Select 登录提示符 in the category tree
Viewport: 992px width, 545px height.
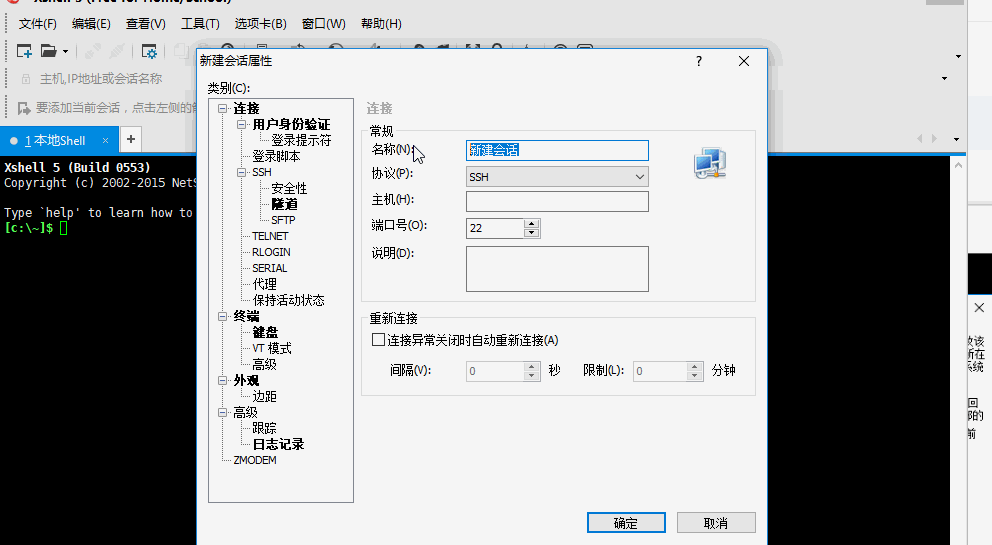tap(301, 141)
